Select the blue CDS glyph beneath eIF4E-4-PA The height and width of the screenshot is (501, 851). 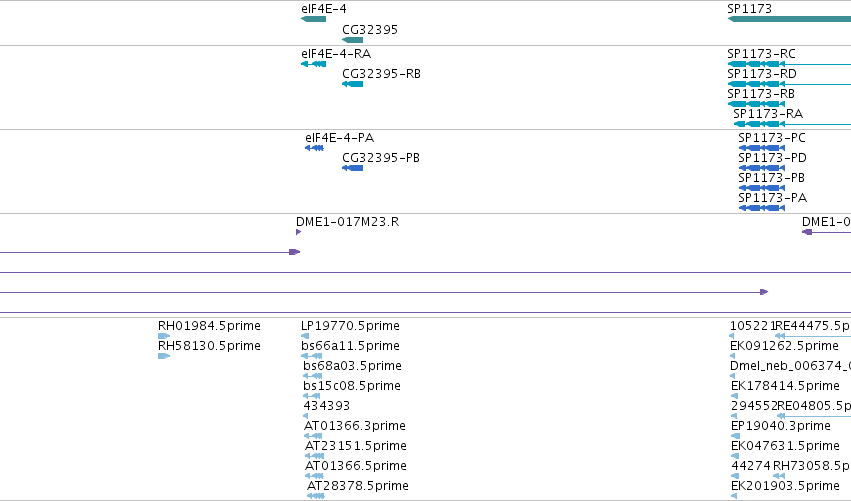coord(314,148)
